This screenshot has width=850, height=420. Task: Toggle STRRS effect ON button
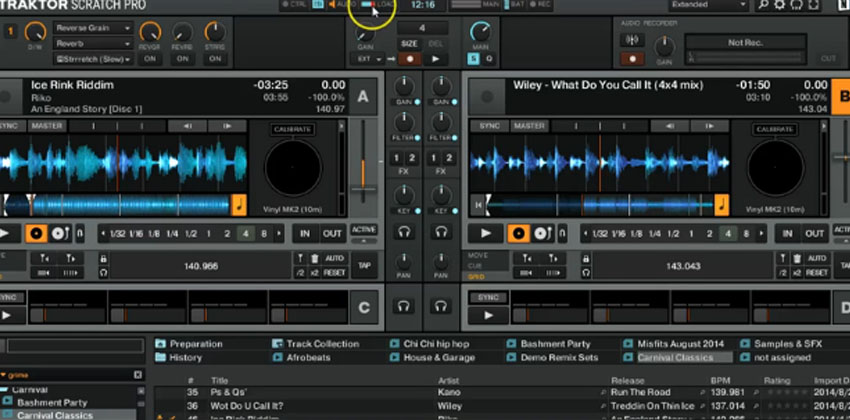pyautogui.click(x=215, y=59)
